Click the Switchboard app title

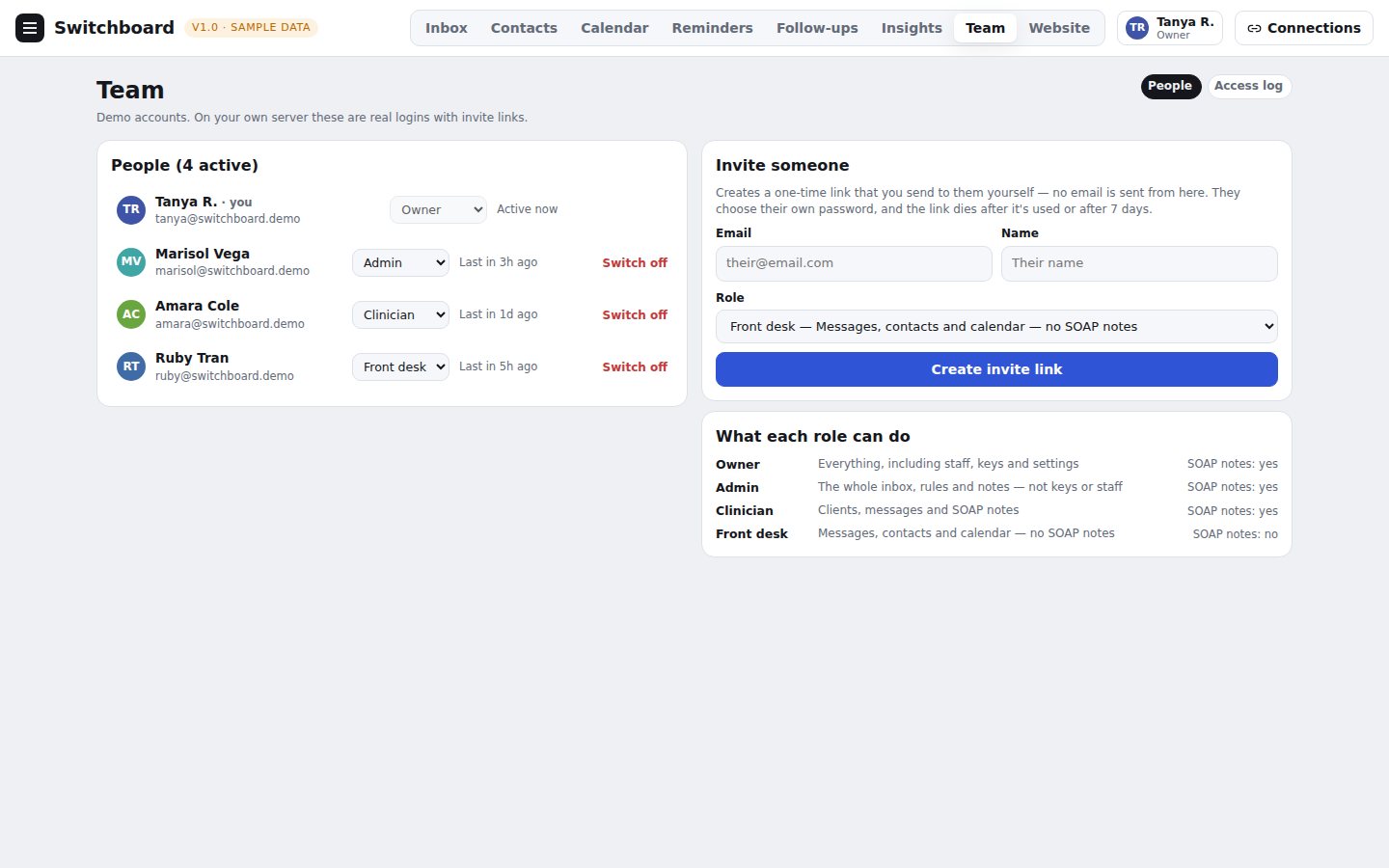pos(114,28)
